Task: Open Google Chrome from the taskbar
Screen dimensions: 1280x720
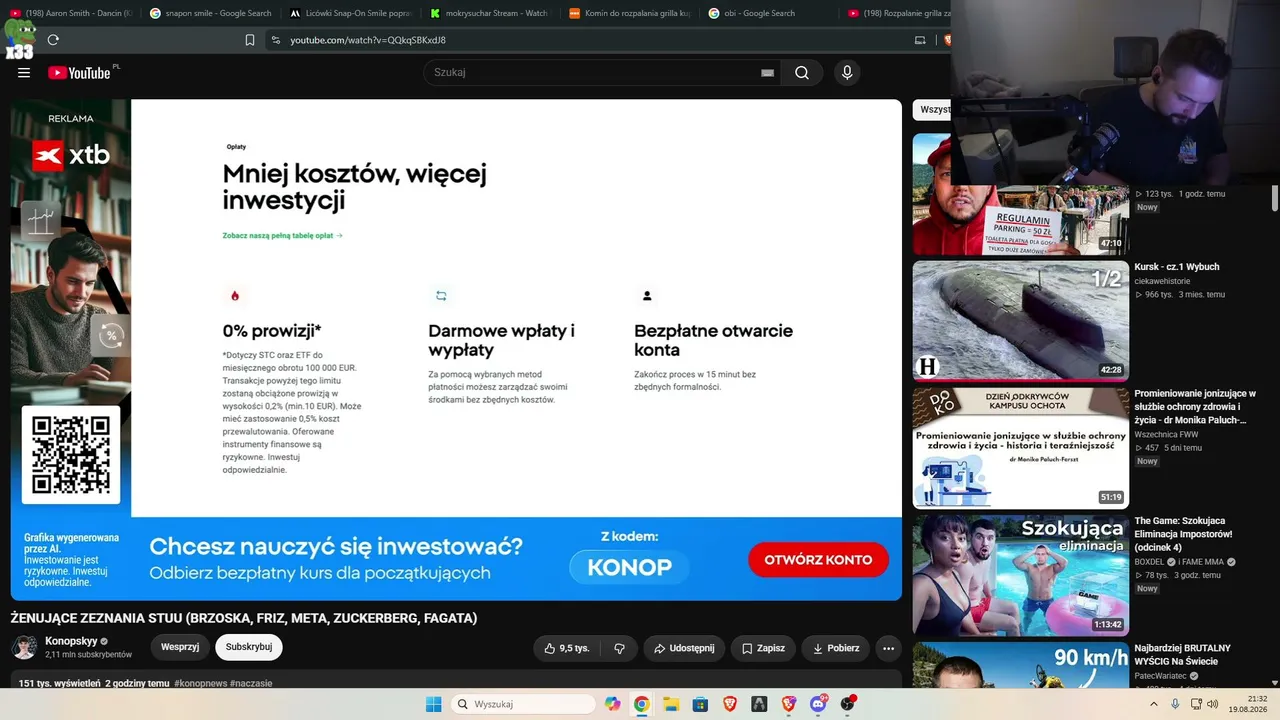Action: tap(641, 704)
